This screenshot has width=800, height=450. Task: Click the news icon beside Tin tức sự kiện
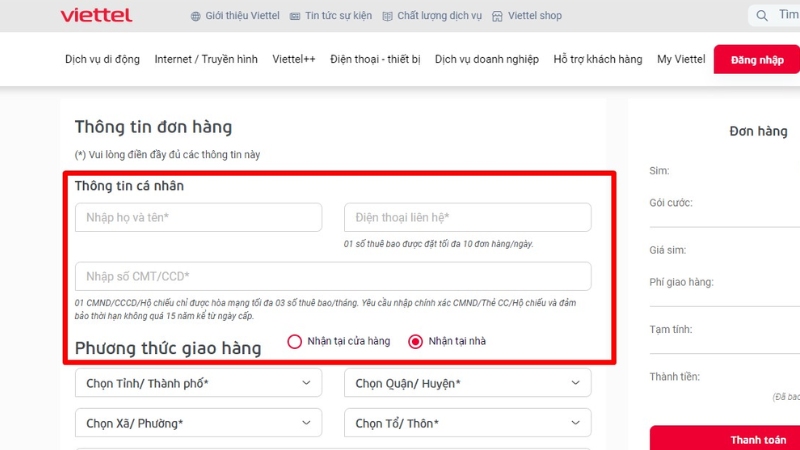pos(295,16)
